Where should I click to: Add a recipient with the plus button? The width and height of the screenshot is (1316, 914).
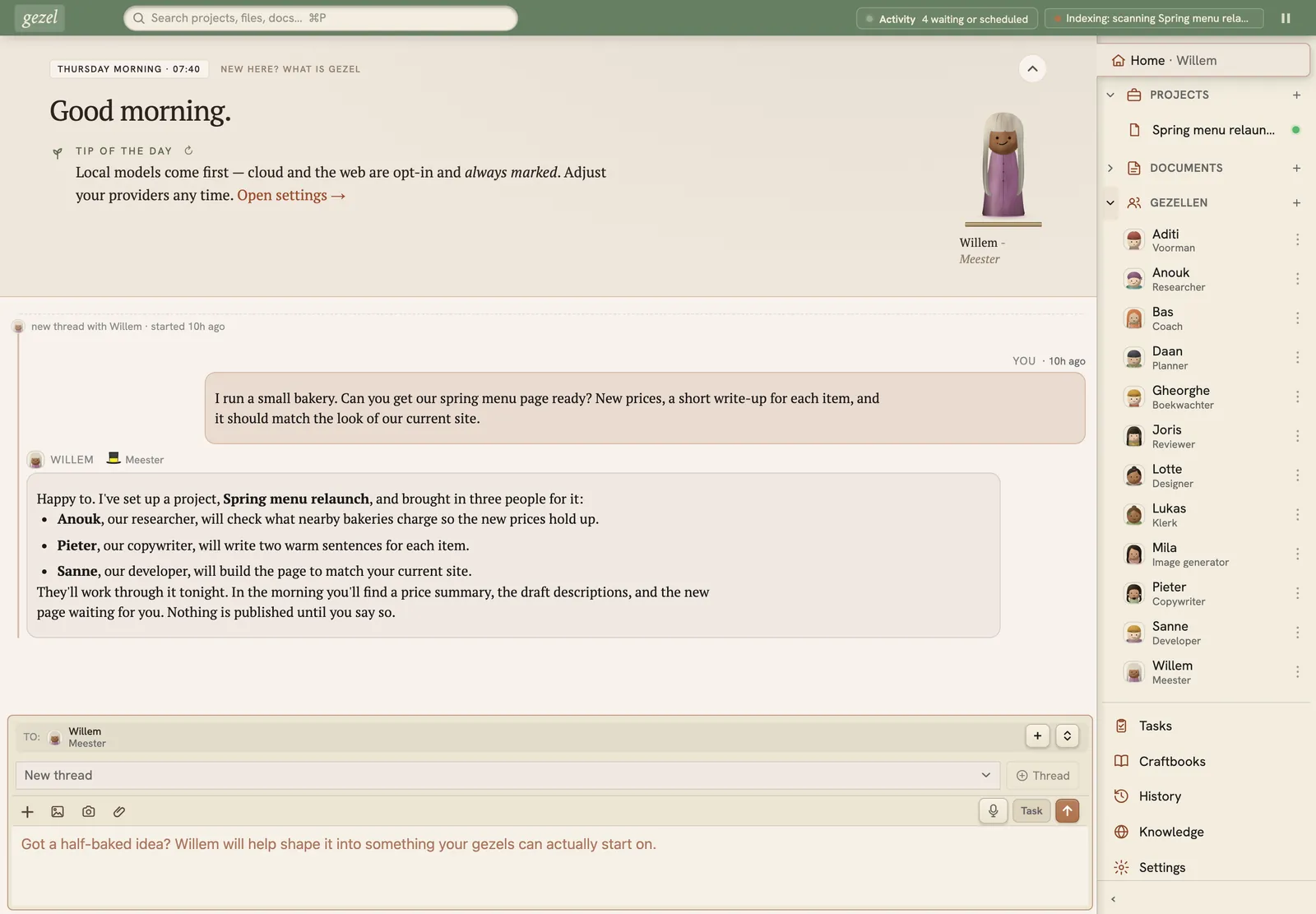(x=1037, y=736)
